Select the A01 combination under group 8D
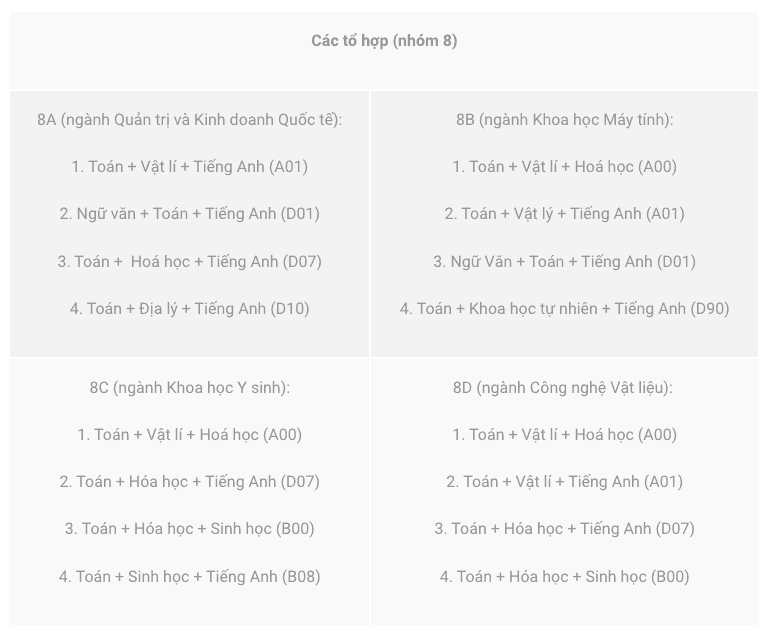Screen dimensions: 772x633 point(564,482)
